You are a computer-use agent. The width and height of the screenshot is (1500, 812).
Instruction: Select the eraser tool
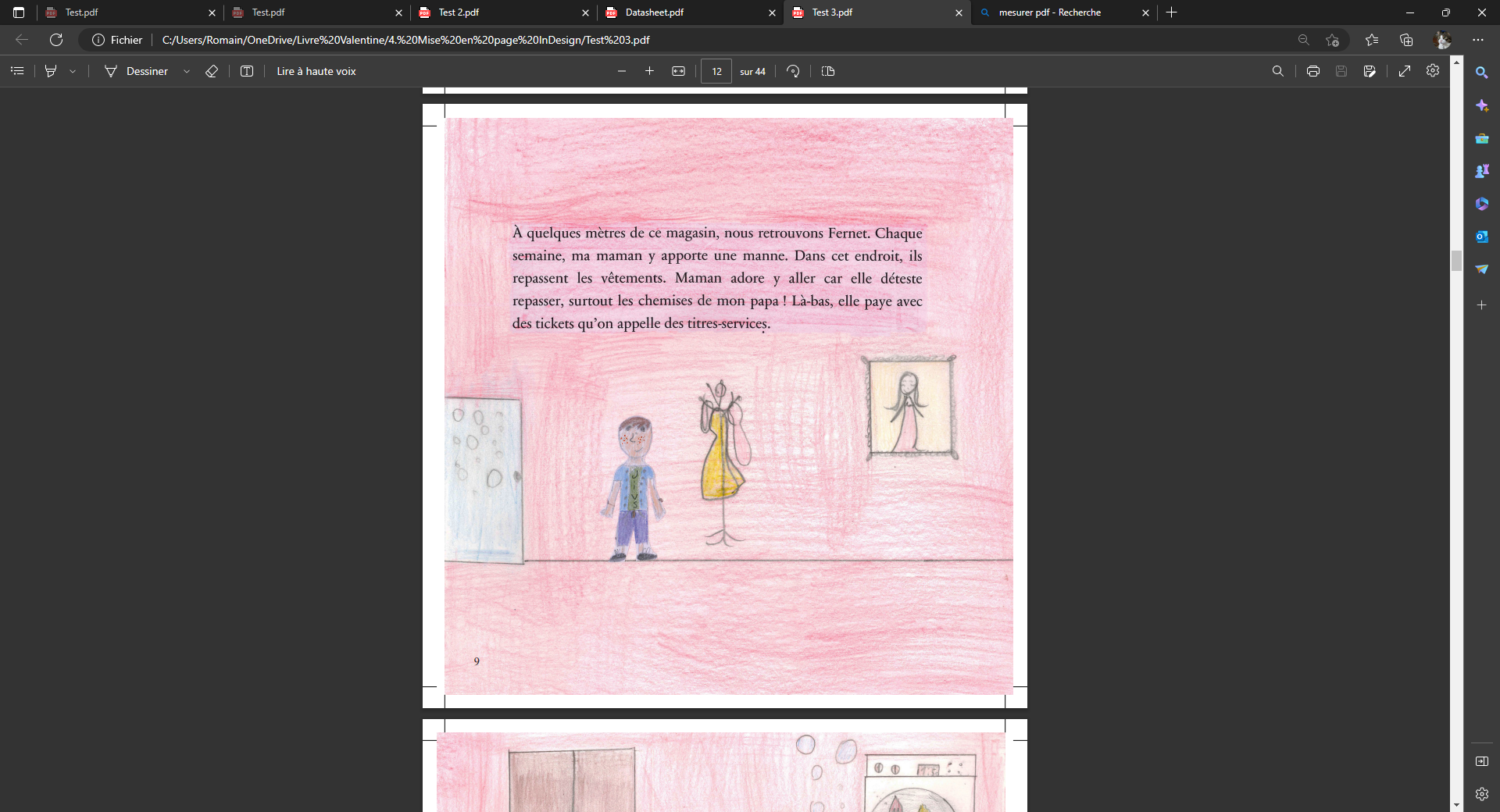[x=212, y=71]
